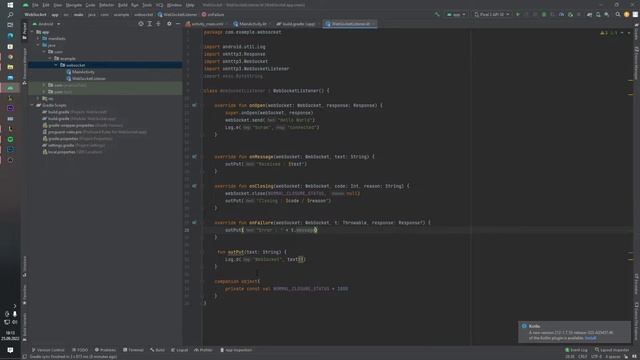Click the override gutter icon beside onClosing
This screenshot has height=360, width=640.
[x=194, y=186]
